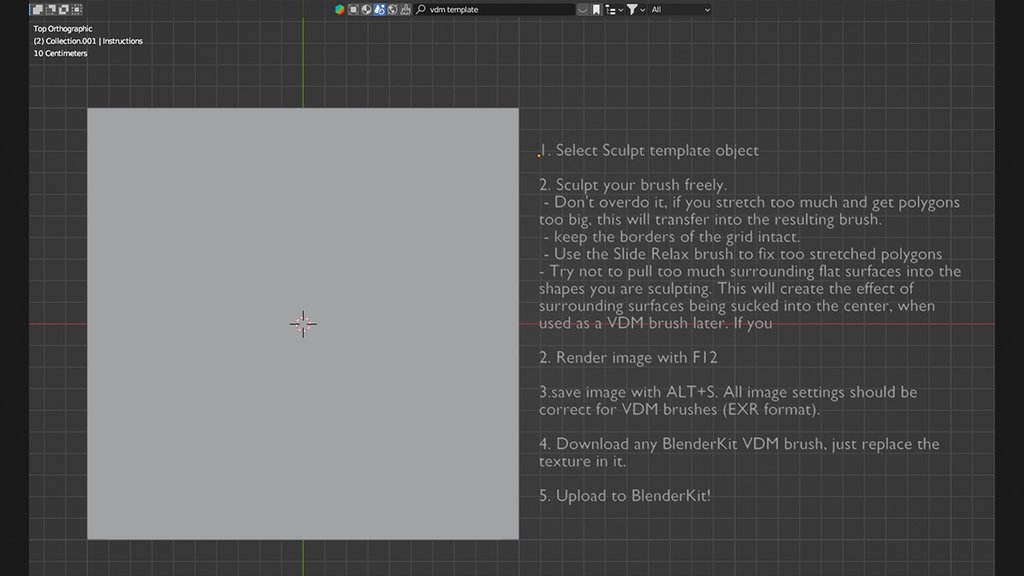Select the Model asset type icon
Screen dimensions: 1024x576
[353, 9]
